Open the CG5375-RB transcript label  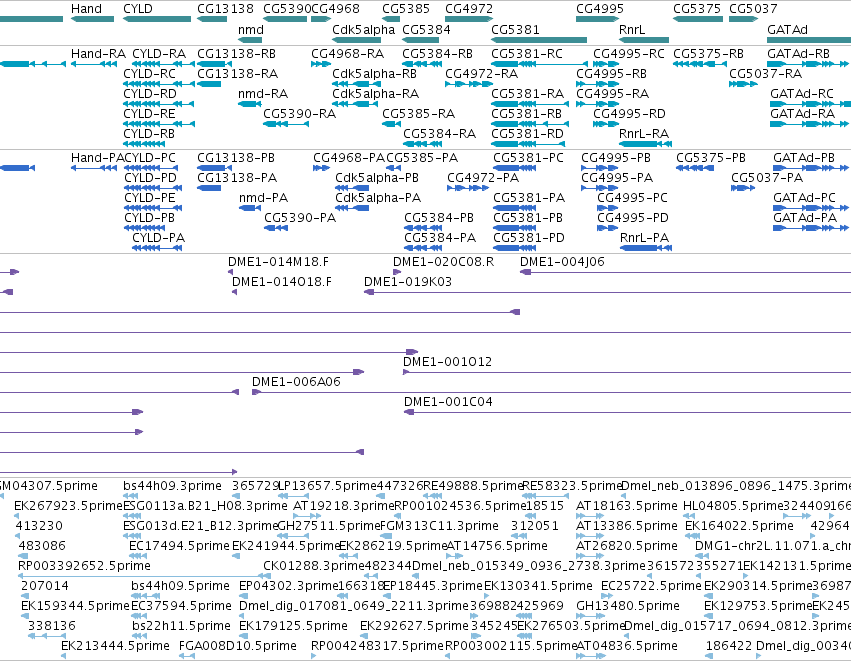(x=708, y=54)
